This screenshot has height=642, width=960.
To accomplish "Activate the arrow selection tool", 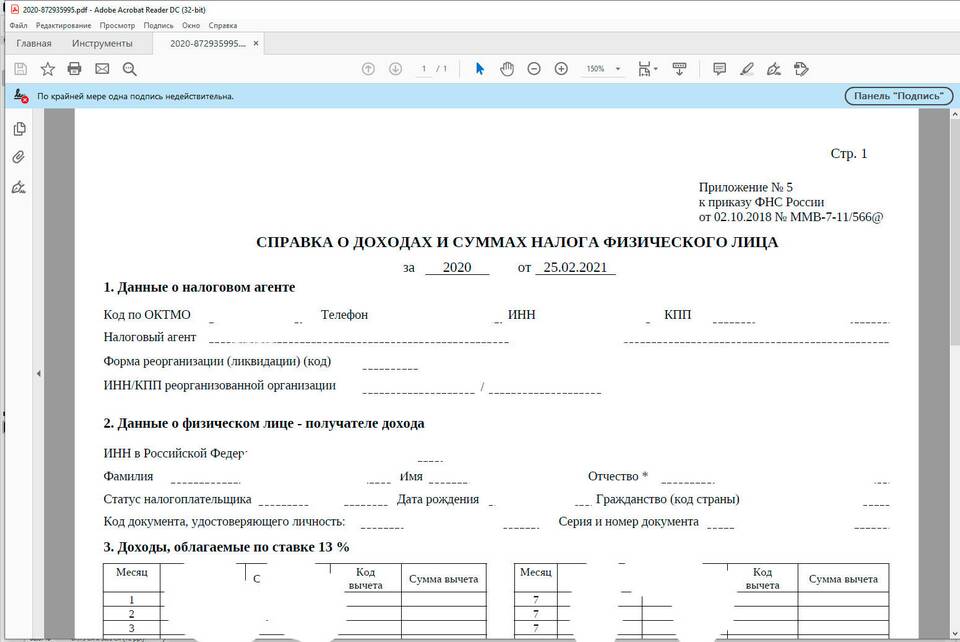I will click(x=480, y=69).
